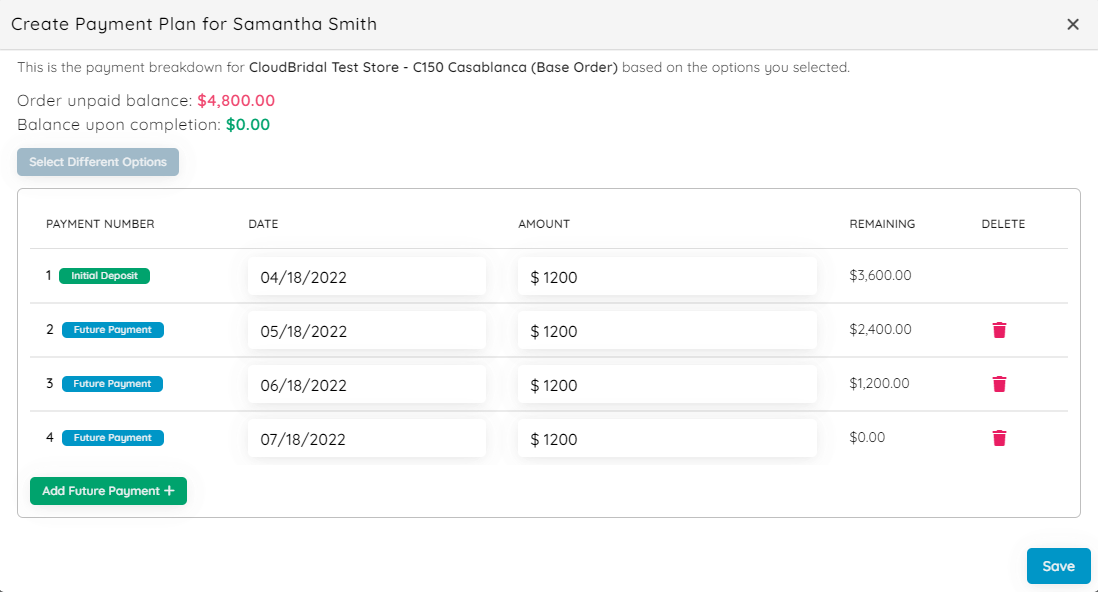Viewport: 1098px width, 592px height.
Task: Edit the 04/18/2022 date field
Action: click(x=367, y=277)
